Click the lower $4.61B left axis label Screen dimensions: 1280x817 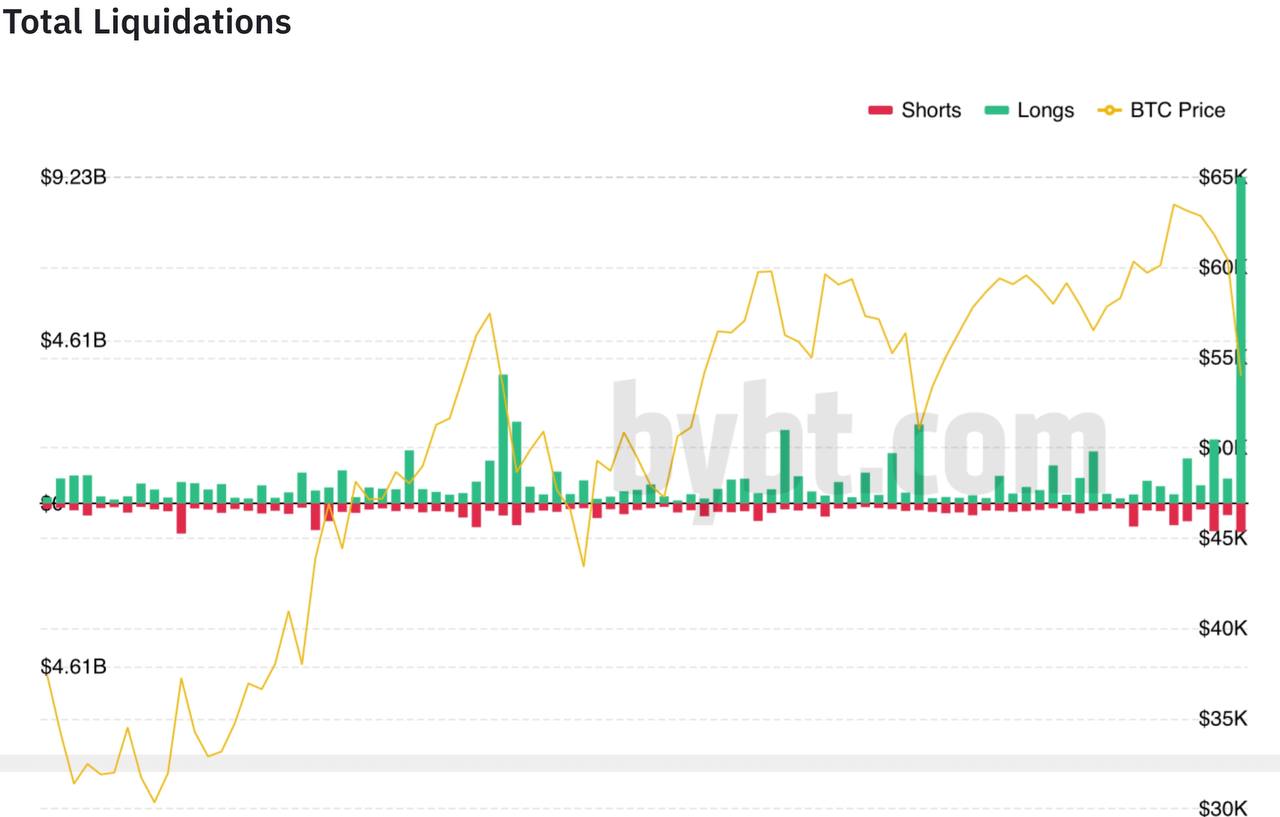[73, 666]
